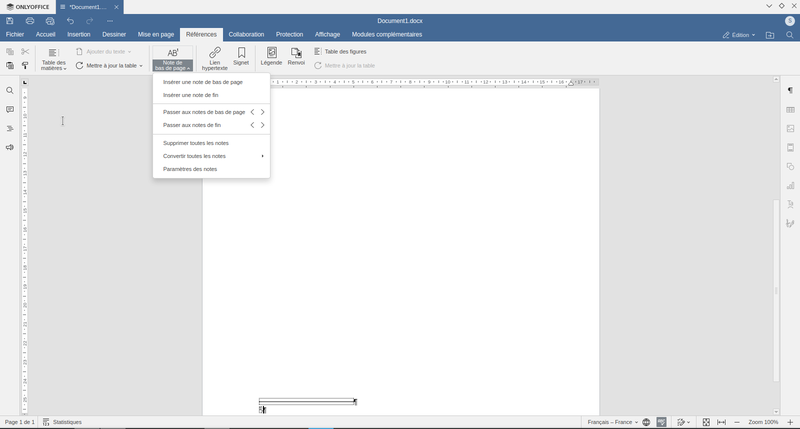Expand Convertir toutes les notes submenu
Screen dimensions: 800x429
(213, 156)
